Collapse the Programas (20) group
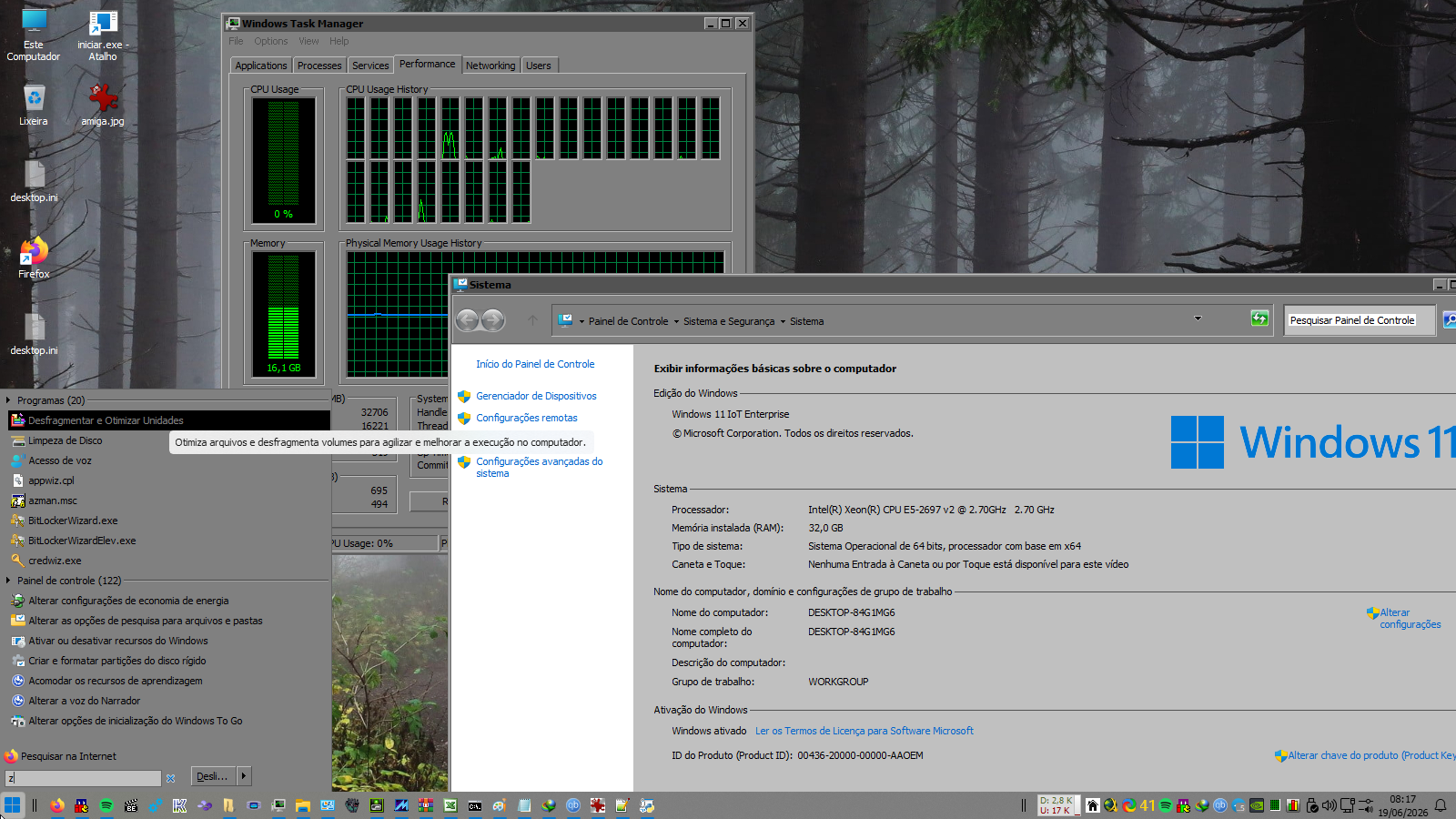The height and width of the screenshot is (819, 1456). (8, 400)
